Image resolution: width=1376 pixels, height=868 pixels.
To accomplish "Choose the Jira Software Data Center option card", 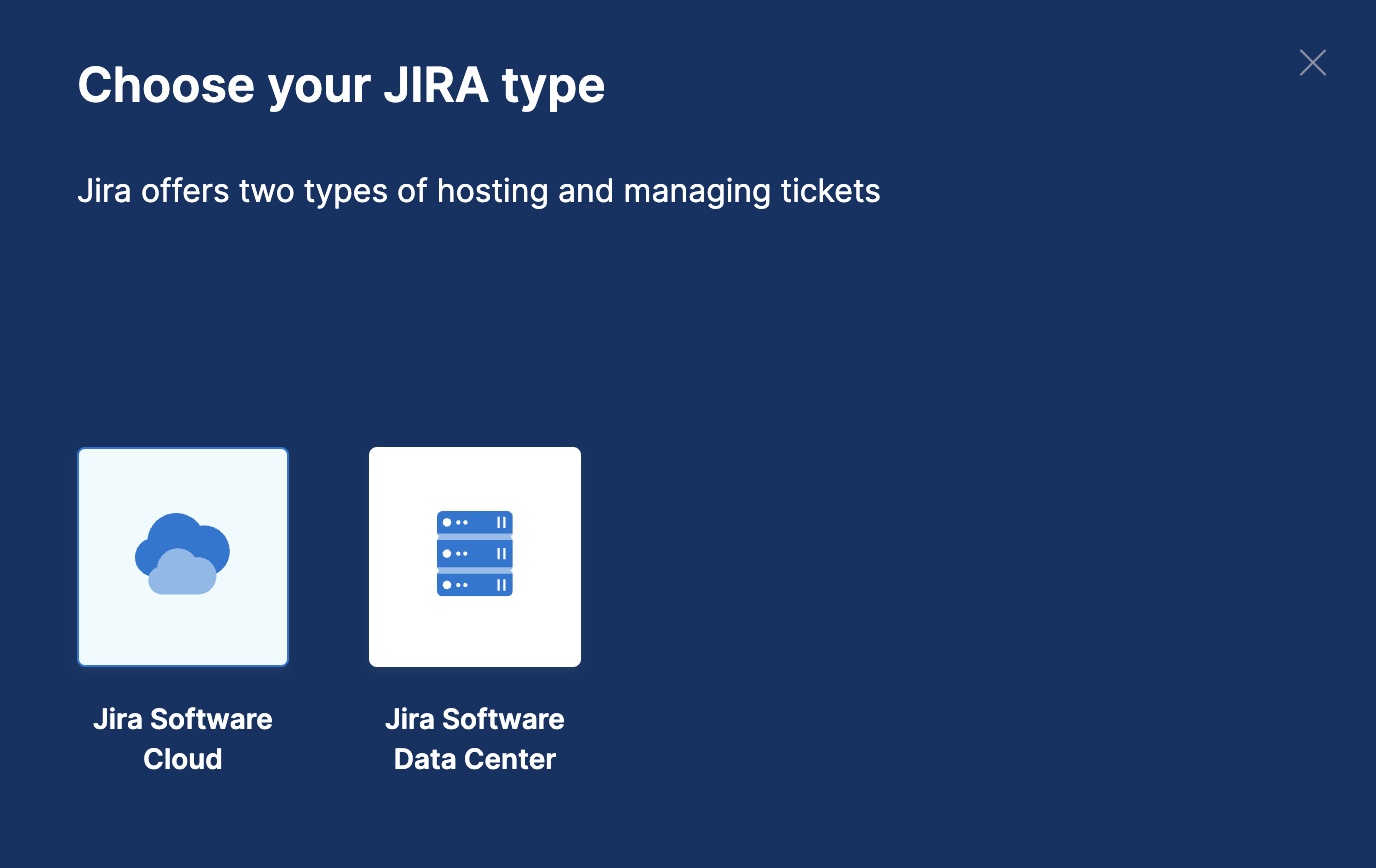I will (474, 557).
